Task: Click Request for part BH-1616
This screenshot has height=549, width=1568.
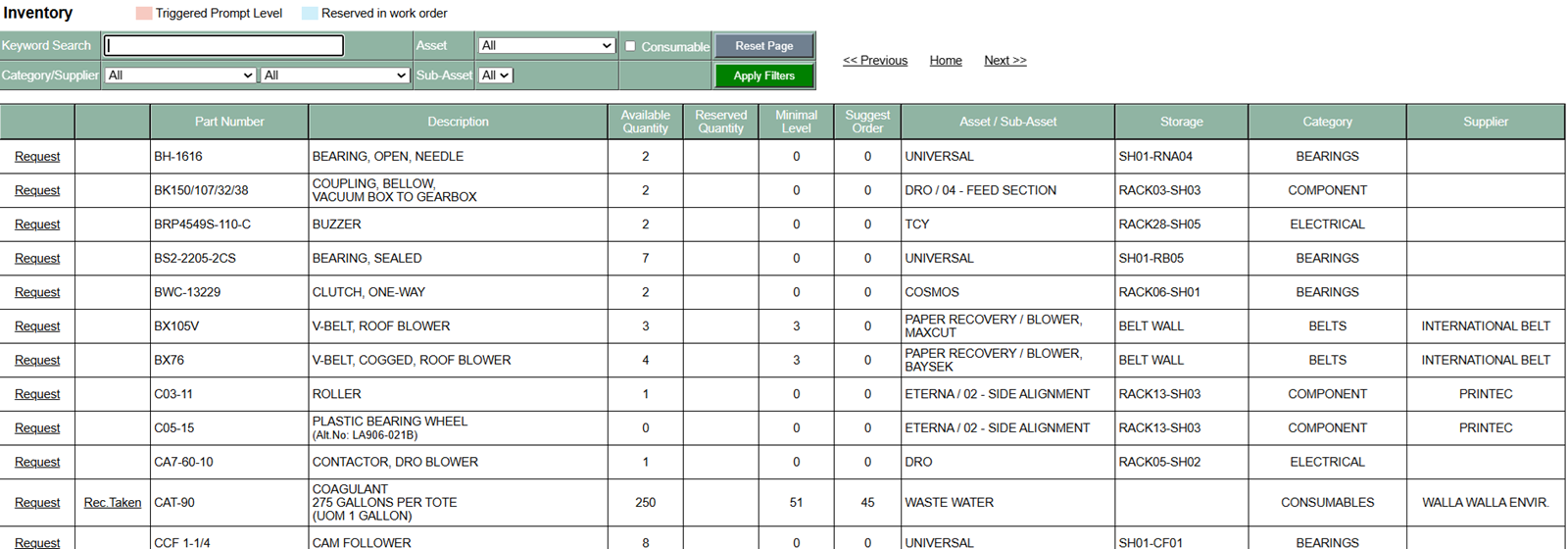Action: click(37, 157)
